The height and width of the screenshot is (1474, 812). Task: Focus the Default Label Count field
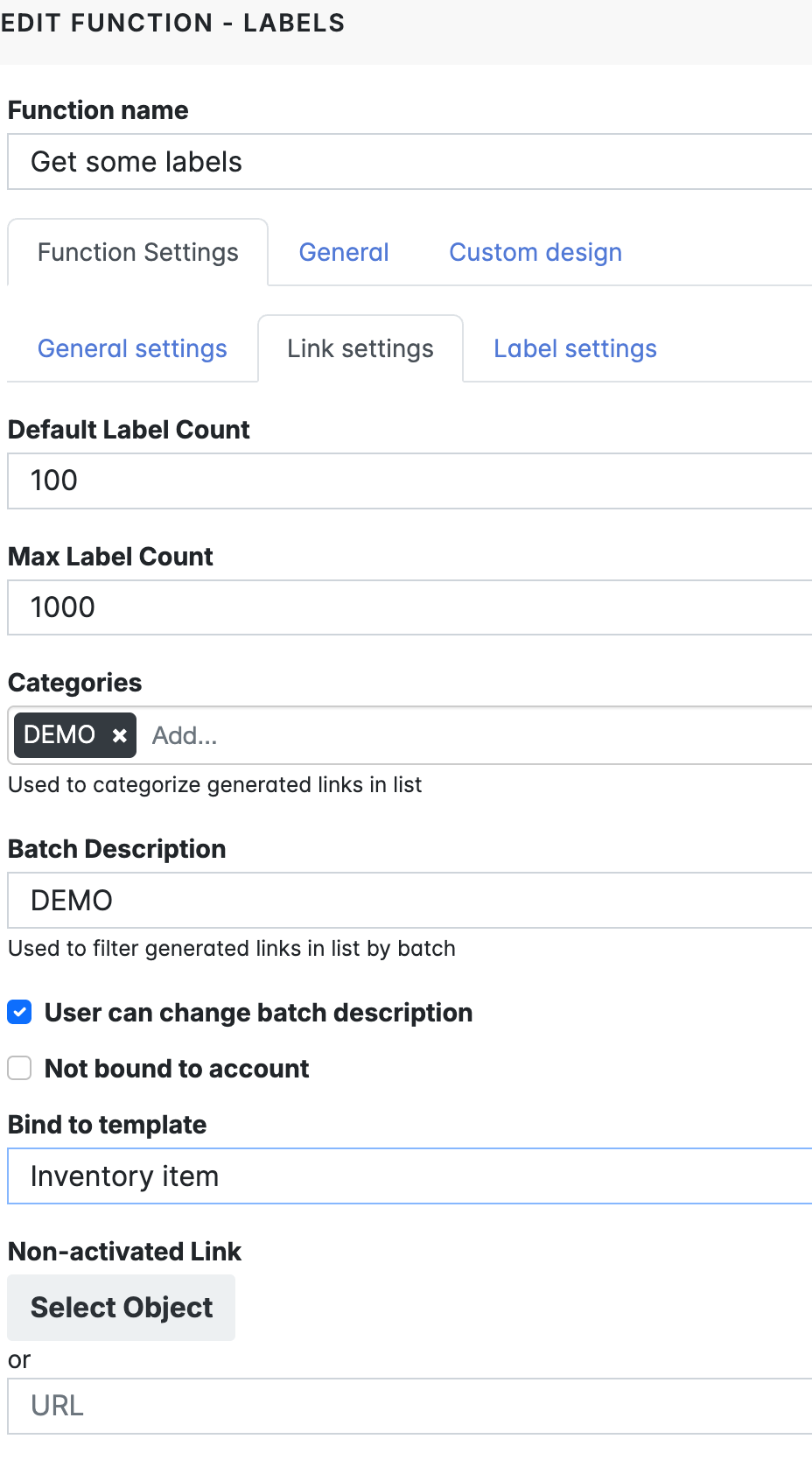409,481
